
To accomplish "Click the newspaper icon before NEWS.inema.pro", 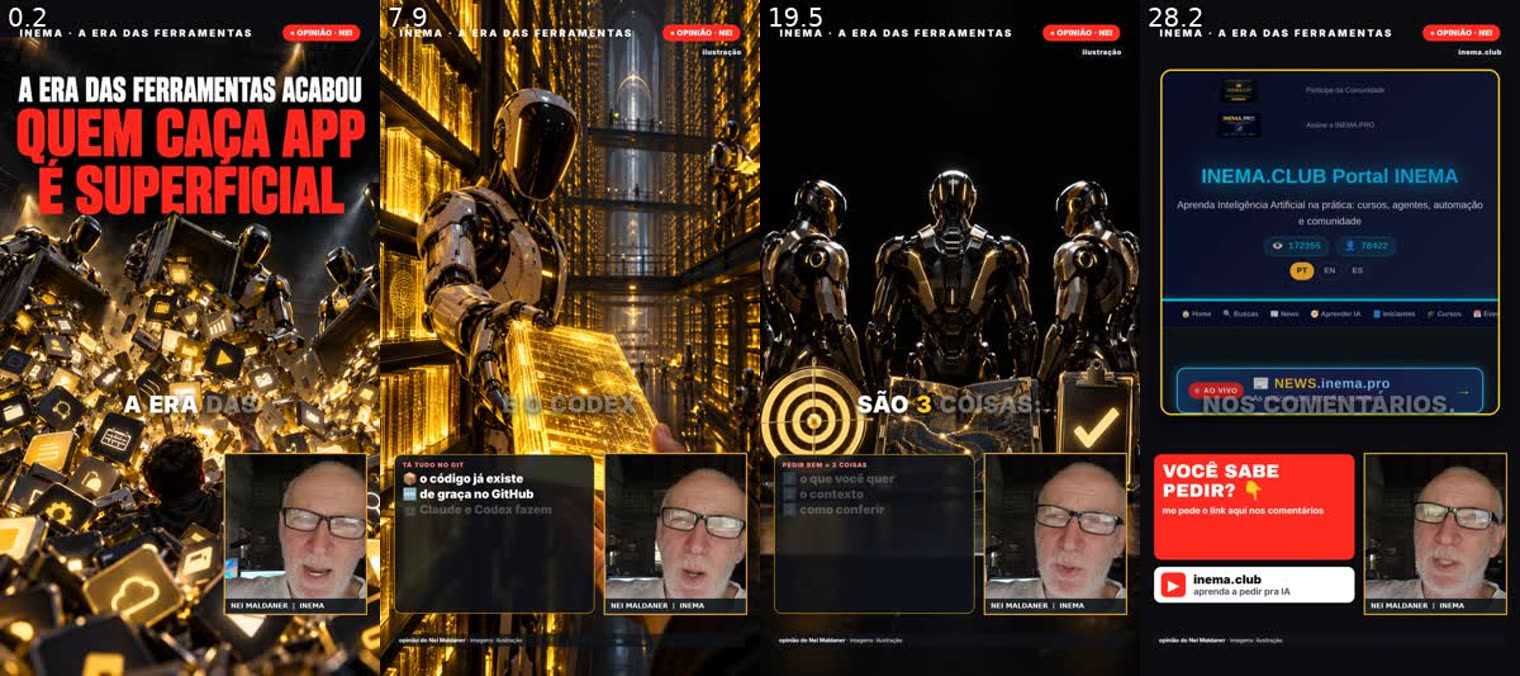I will pyautogui.click(x=1261, y=383).
